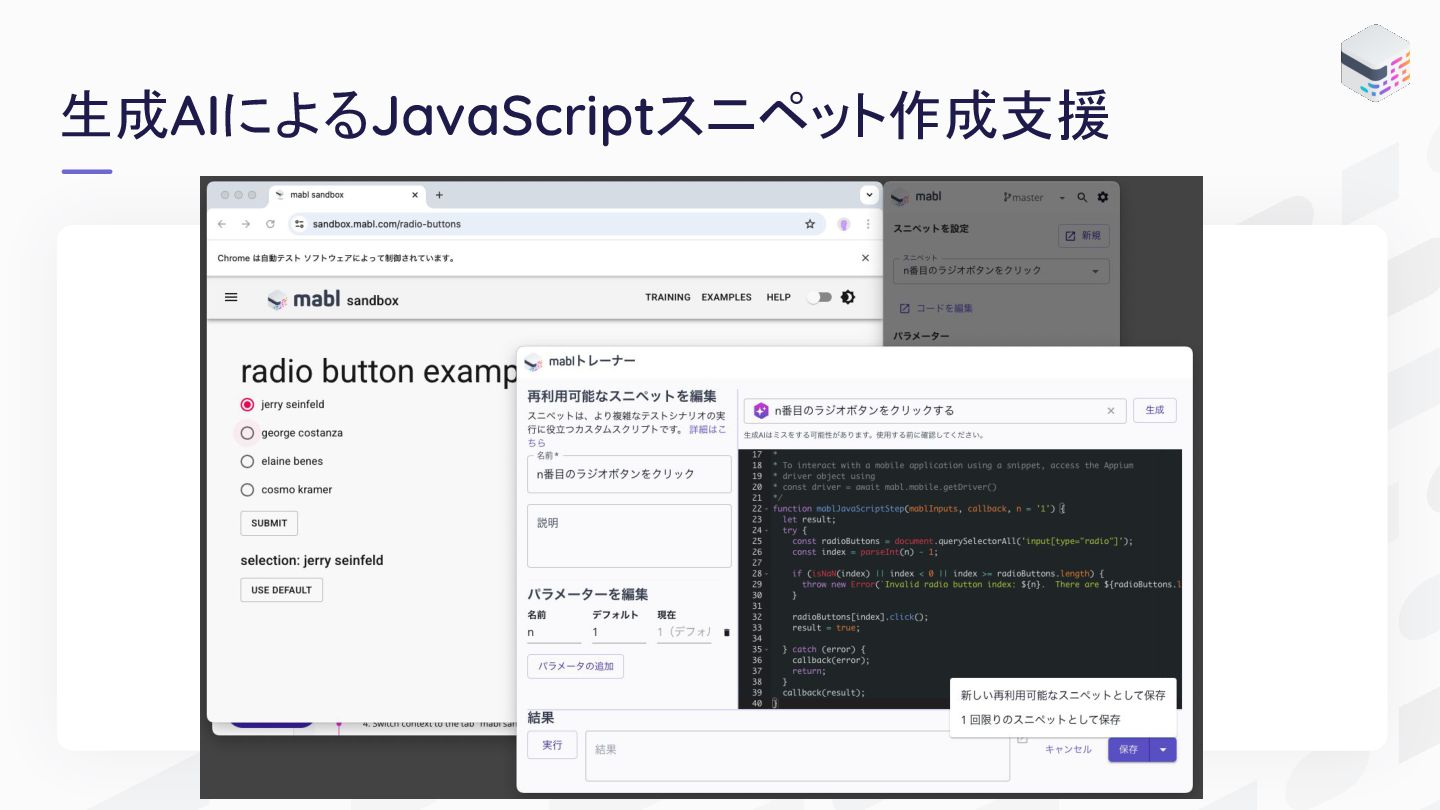Choose 1回限りのスニペットとして保存

coord(1063,719)
